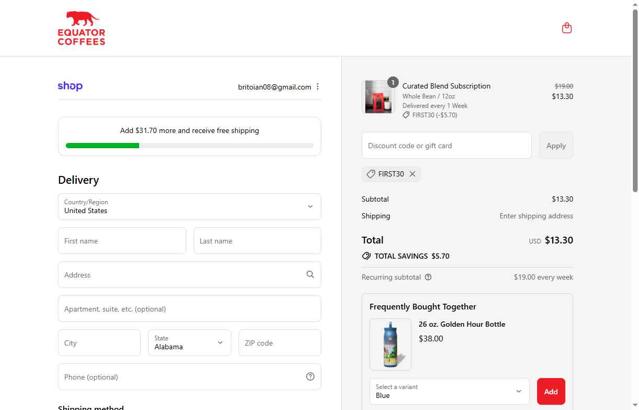Click the free shipping progress bar

point(189,145)
